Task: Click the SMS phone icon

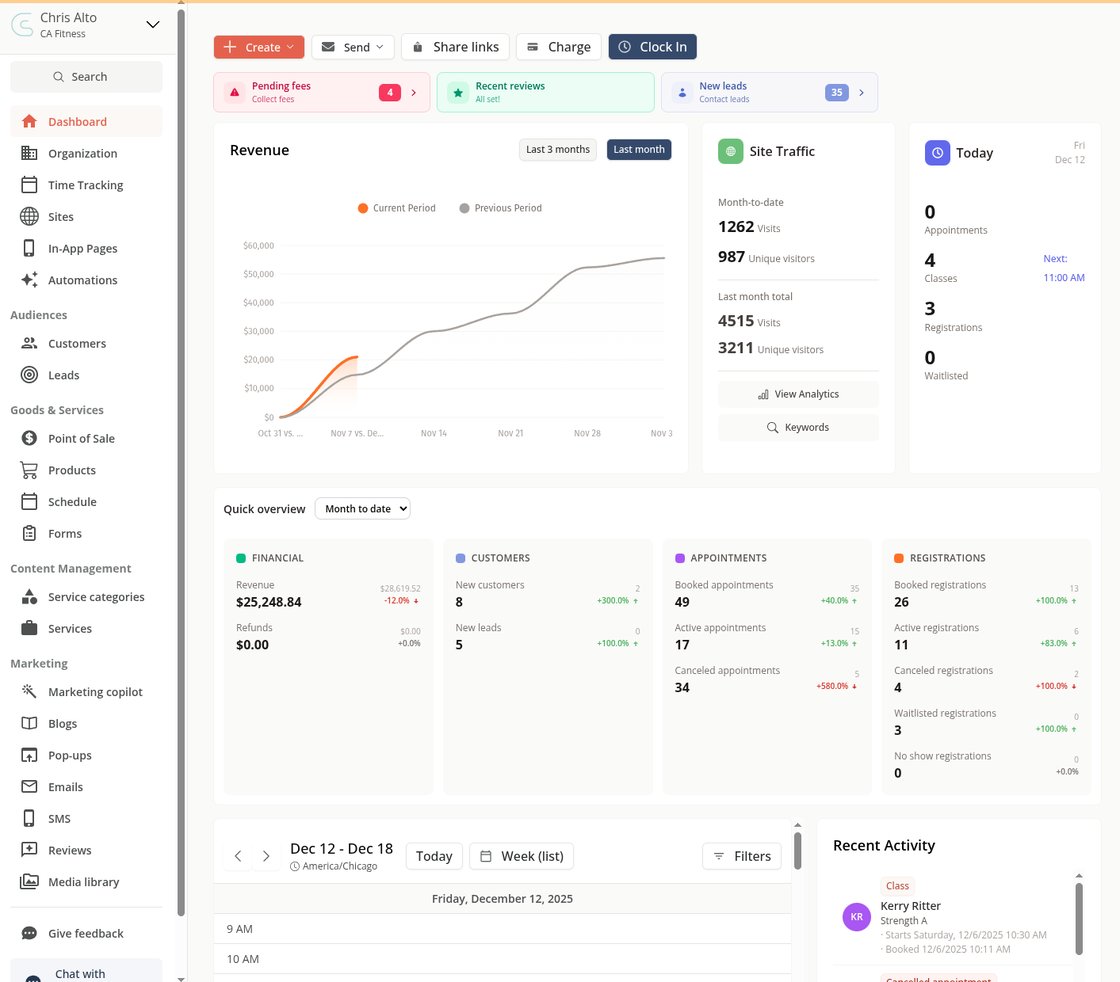Action: click(29, 818)
